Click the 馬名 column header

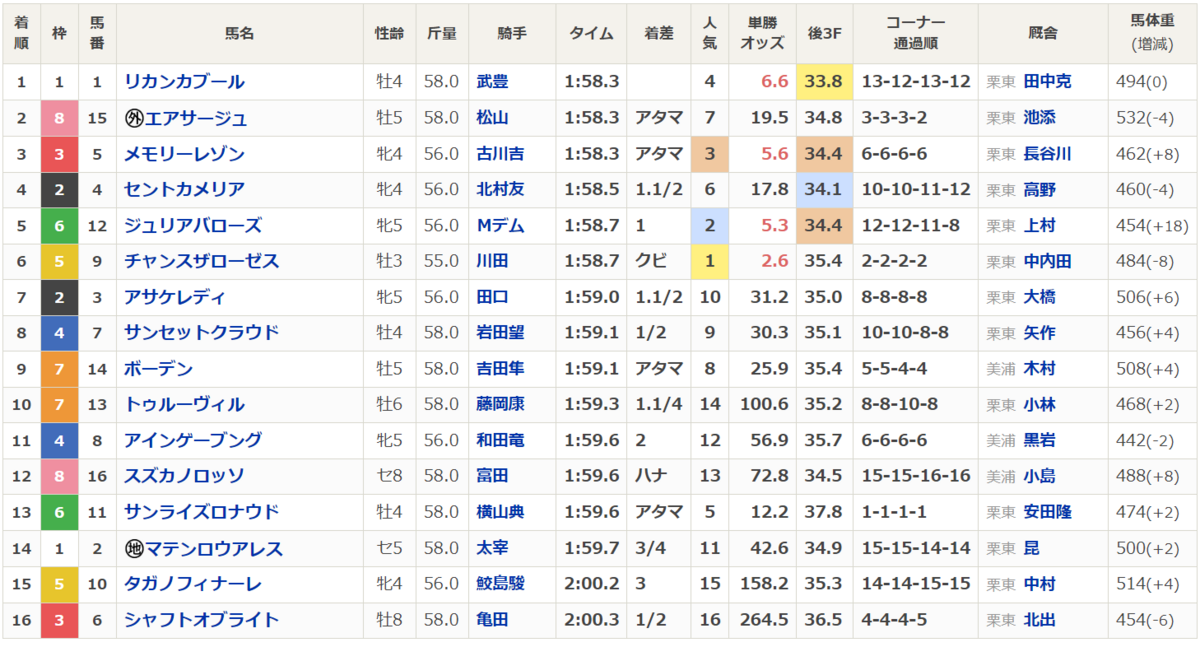click(x=240, y=33)
